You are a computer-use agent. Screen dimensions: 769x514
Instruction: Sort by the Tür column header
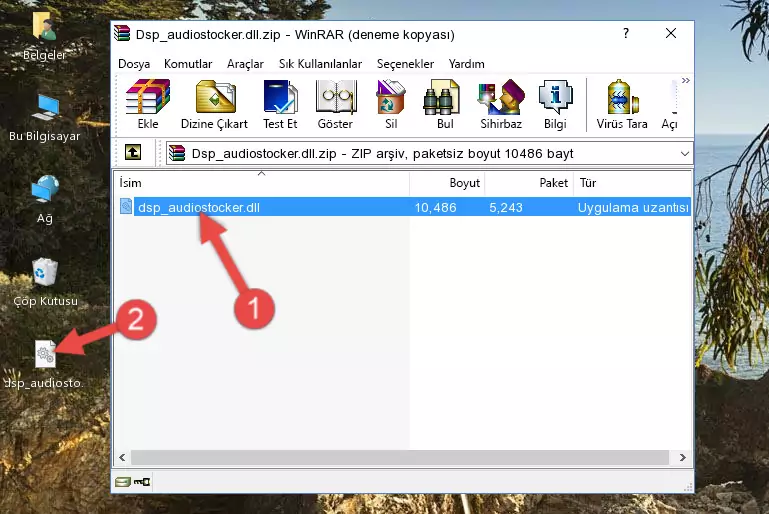633,183
